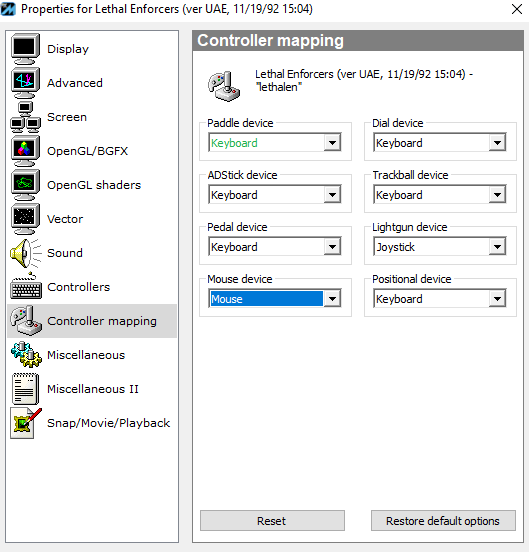Expand the ADStick device dropdown arrow
The image size is (529, 552).
tap(332, 195)
